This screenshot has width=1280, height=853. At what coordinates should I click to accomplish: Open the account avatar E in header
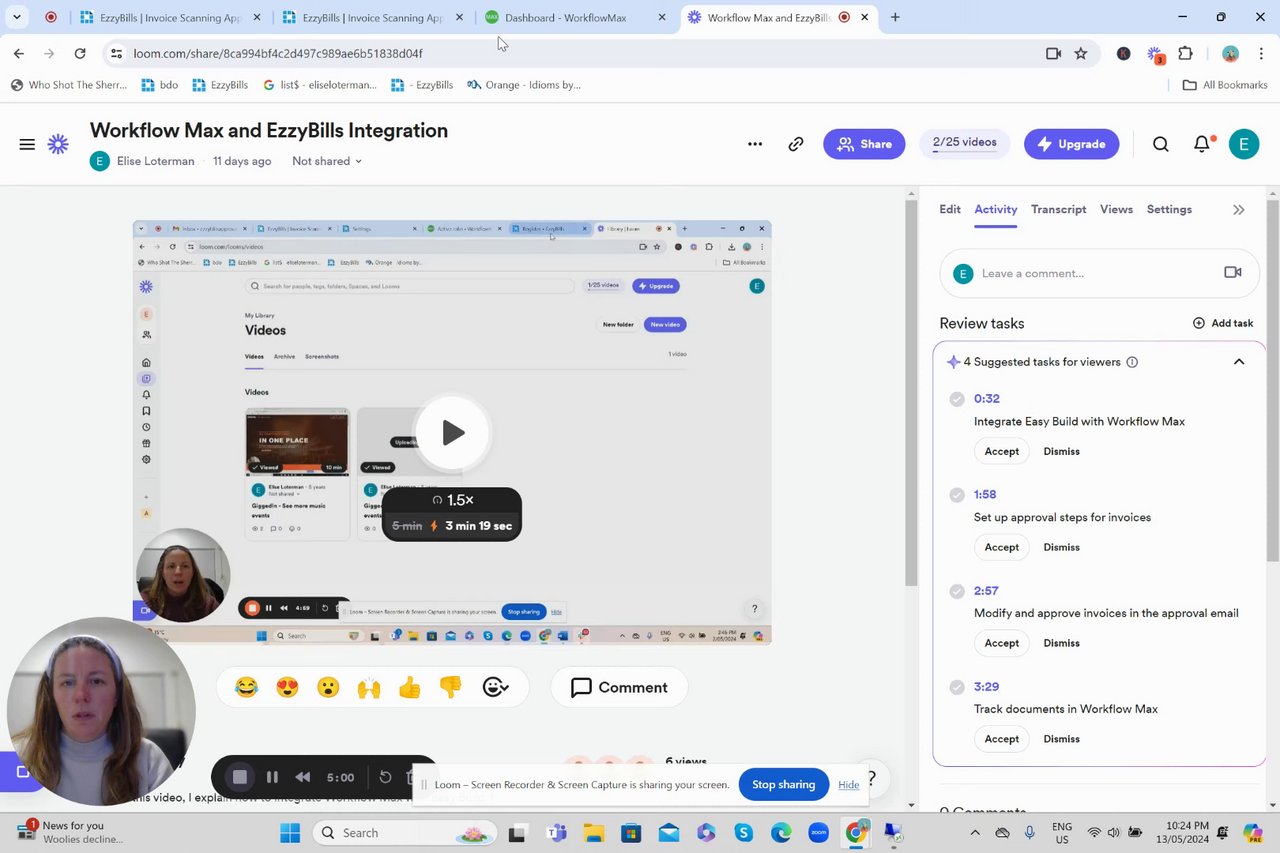tap(1243, 144)
